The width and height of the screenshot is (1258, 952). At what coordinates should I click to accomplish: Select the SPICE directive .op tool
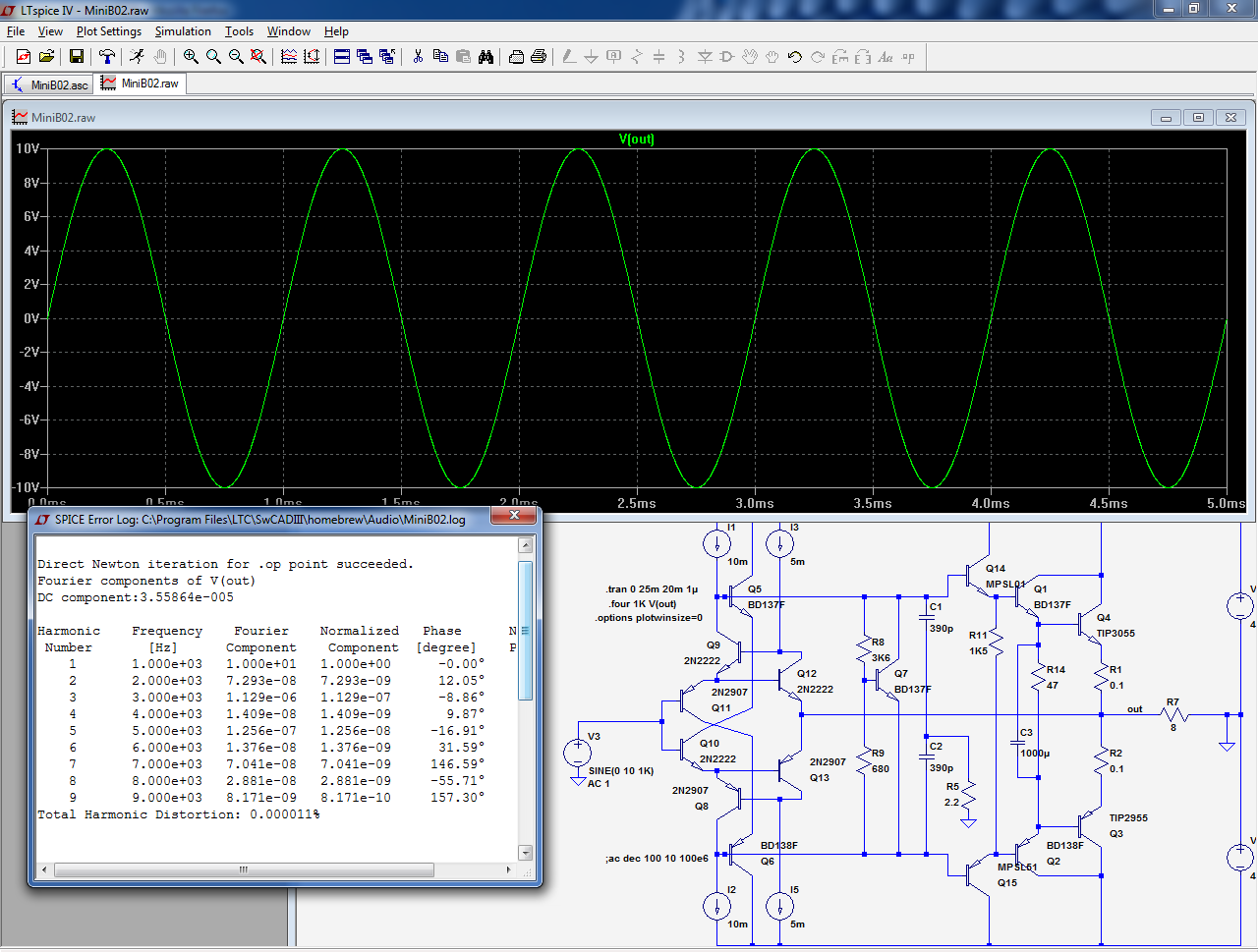908,57
